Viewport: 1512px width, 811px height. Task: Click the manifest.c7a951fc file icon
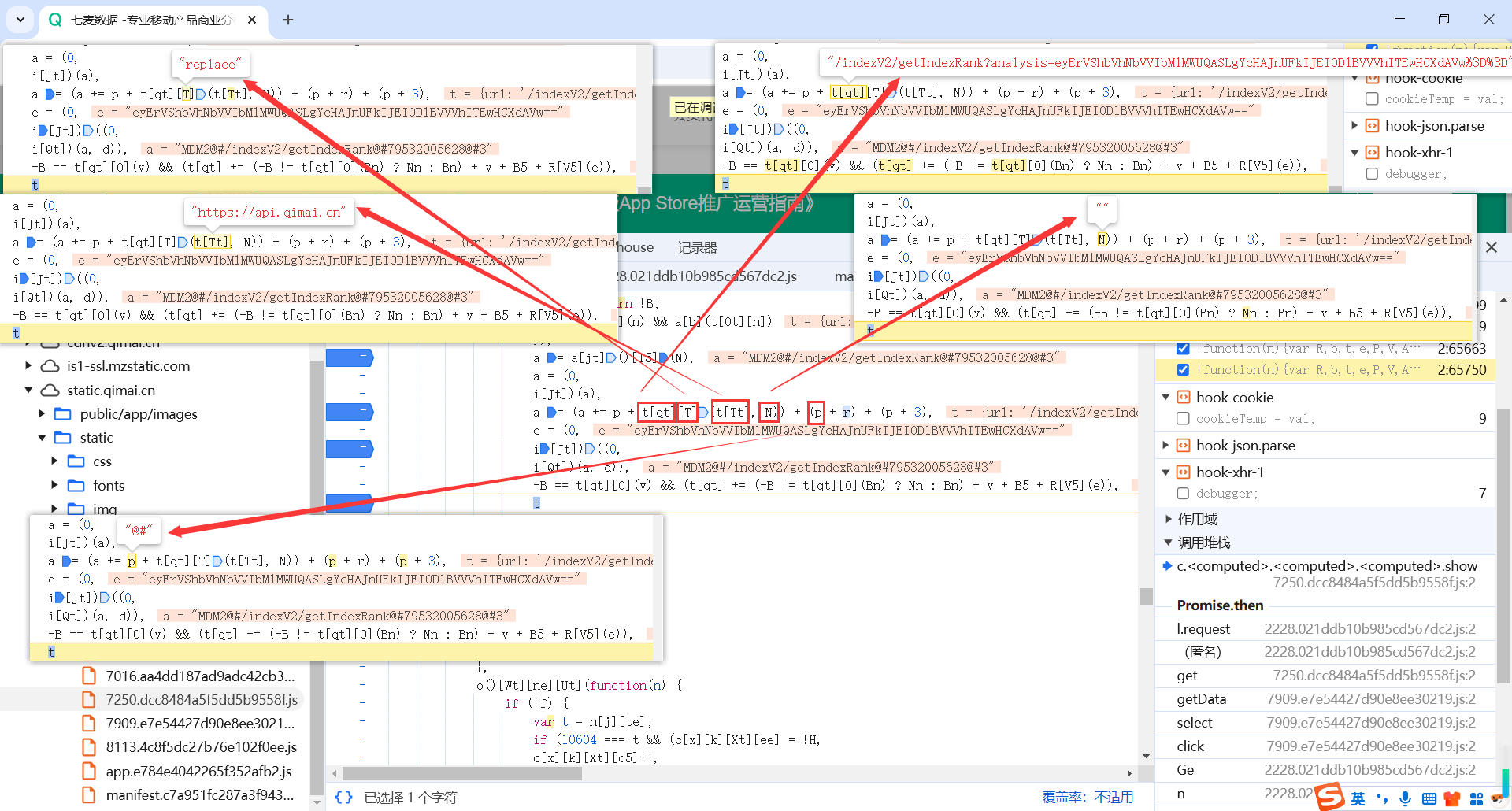click(89, 794)
